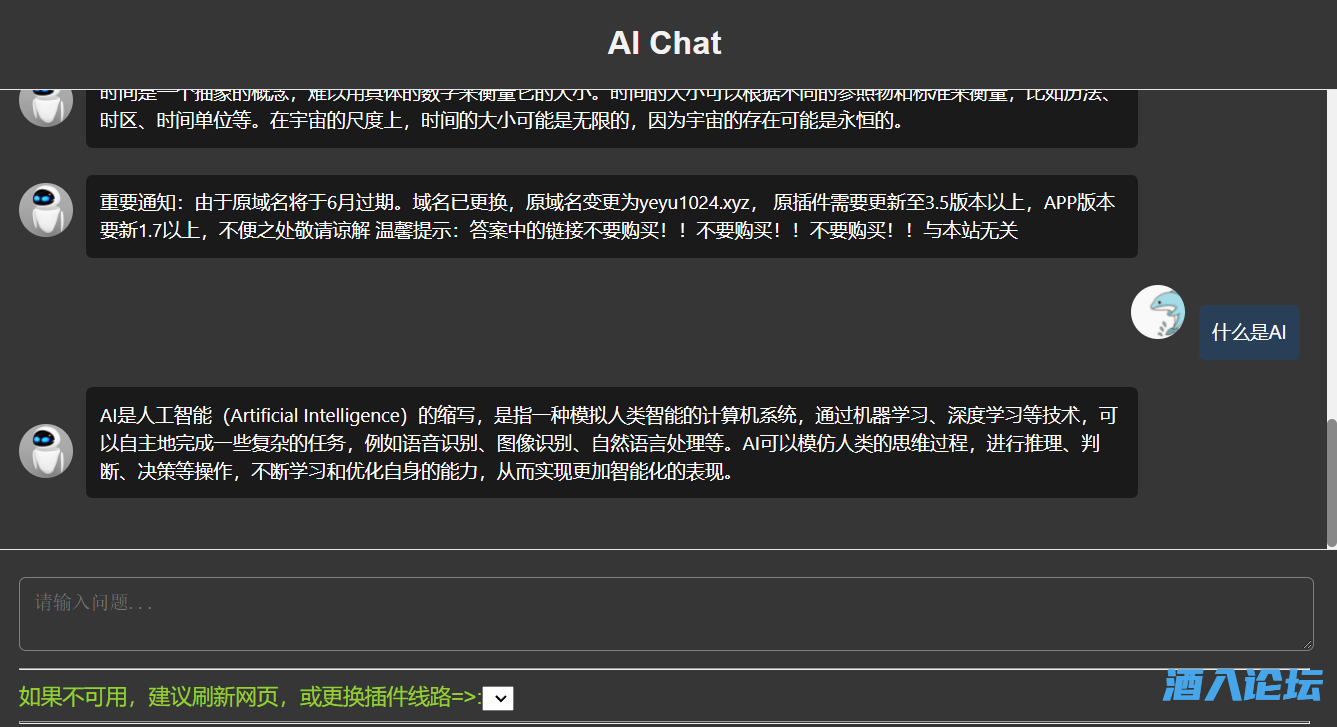Click the 酒入论坛 watermark logo
Screen dimensions: 1337x727
pos(1242,686)
